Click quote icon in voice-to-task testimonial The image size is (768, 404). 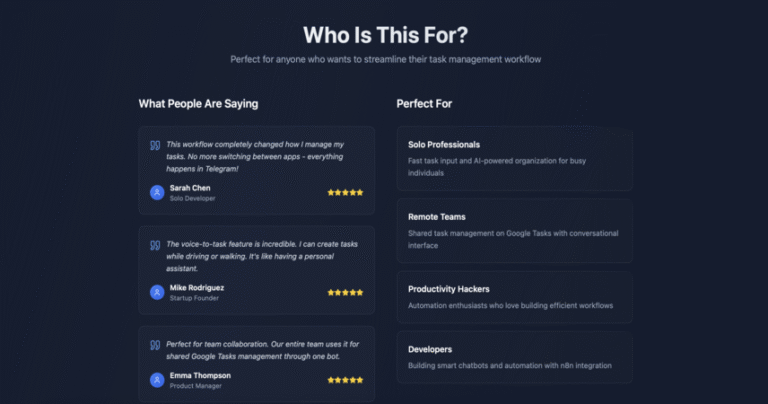pyautogui.click(x=155, y=245)
